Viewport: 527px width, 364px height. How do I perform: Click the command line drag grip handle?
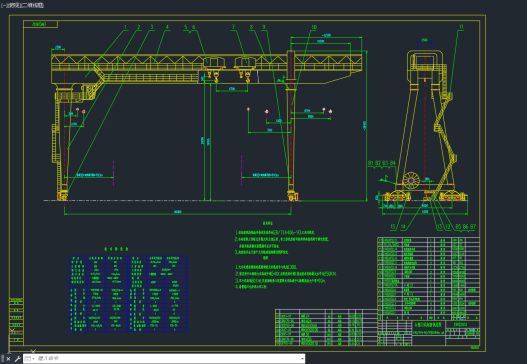click(2, 359)
